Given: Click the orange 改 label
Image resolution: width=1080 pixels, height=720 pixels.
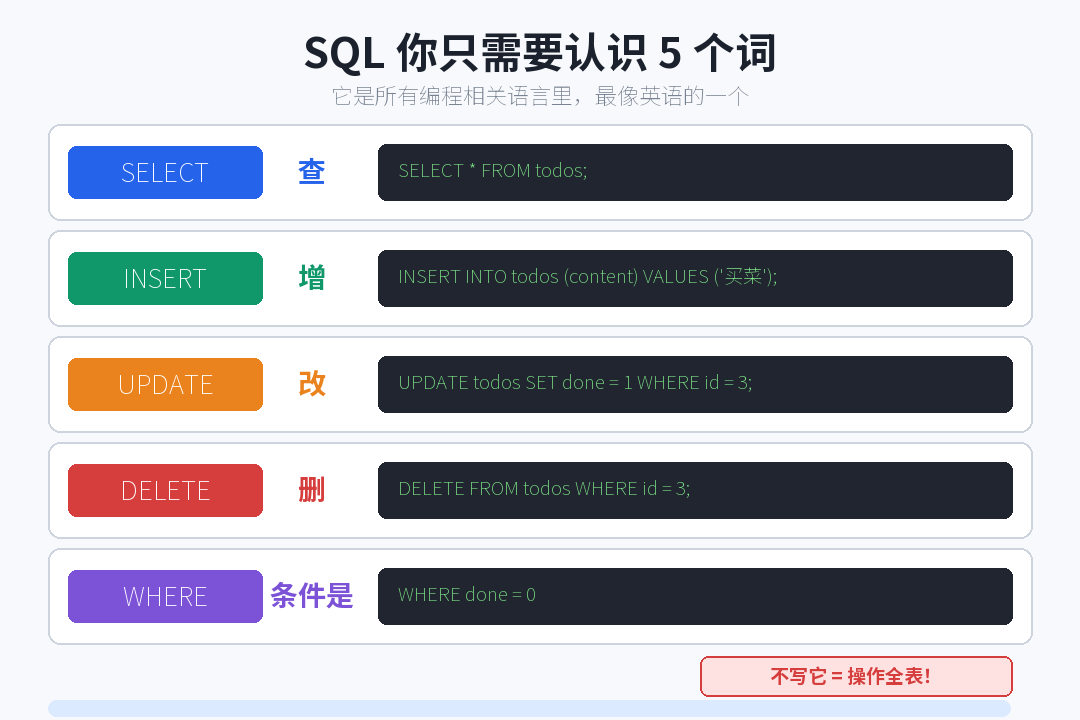Looking at the screenshot, I should (x=311, y=384).
